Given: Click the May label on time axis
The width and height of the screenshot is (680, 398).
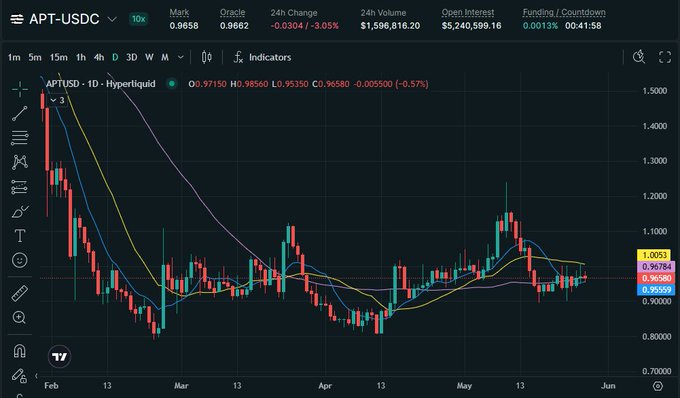Looking at the screenshot, I should [464, 386].
